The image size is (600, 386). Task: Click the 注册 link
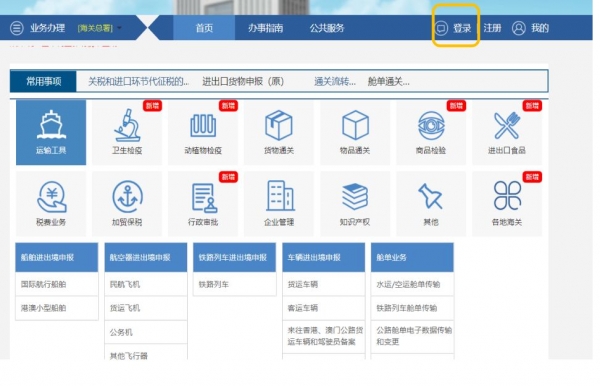(492, 28)
